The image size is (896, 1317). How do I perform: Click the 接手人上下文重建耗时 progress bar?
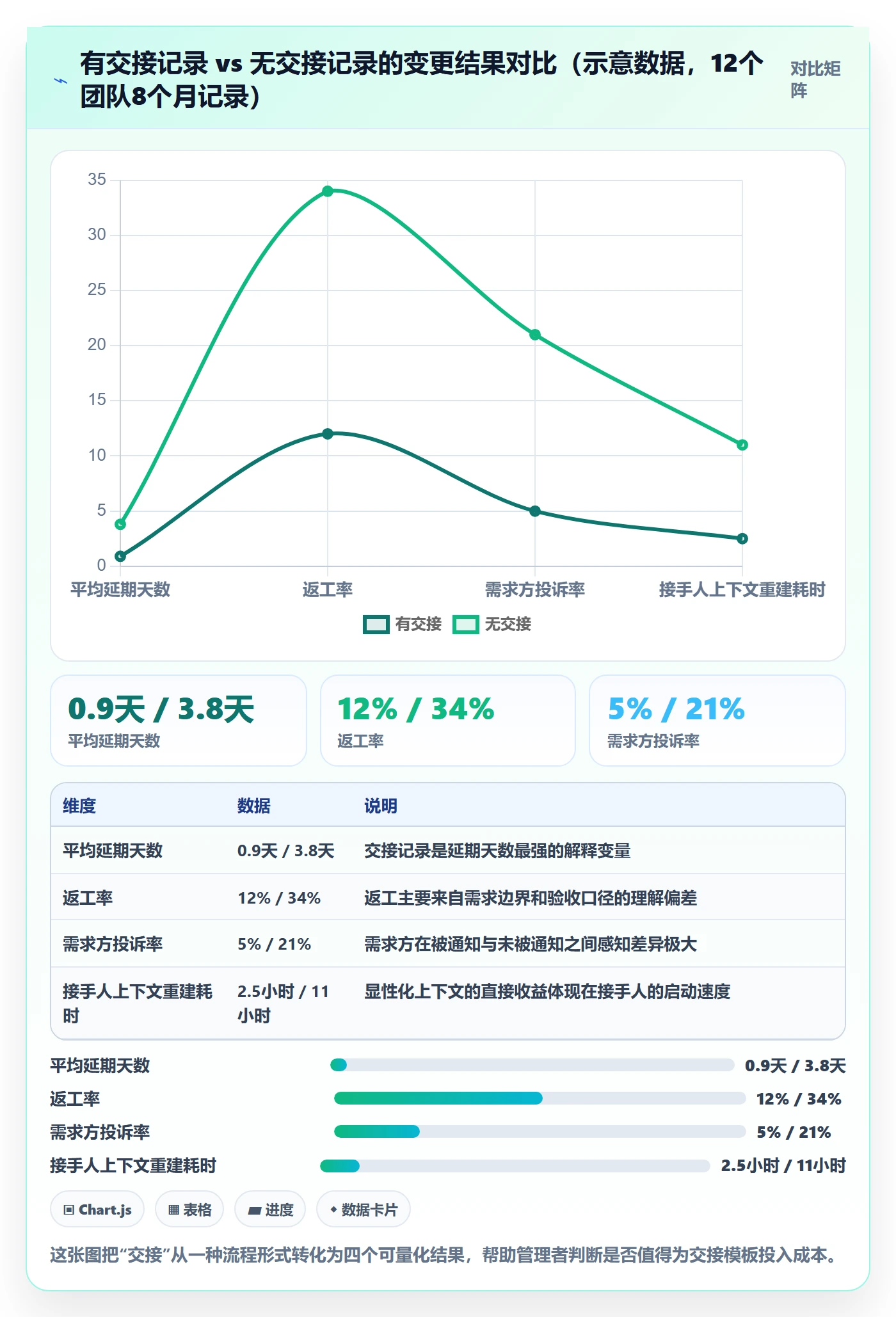pos(515,1166)
